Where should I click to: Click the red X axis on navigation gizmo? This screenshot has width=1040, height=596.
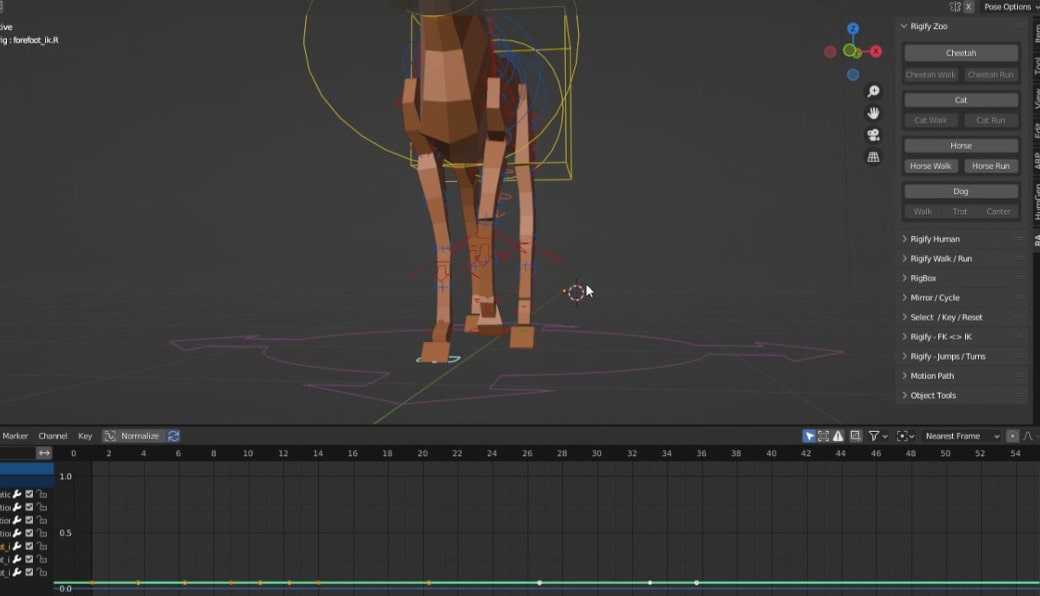point(876,51)
